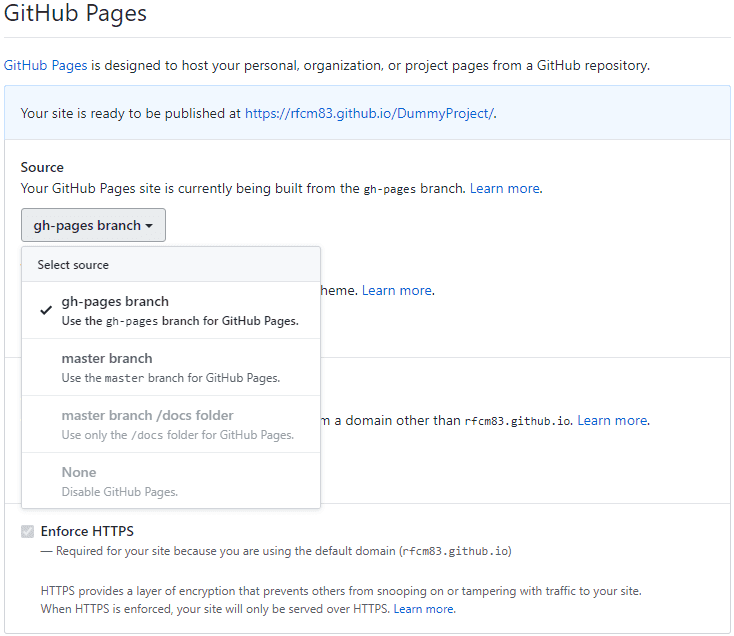The height and width of the screenshot is (636, 734).
Task: Toggle the Enforce HTTPS checkbox
Action: coord(28,532)
